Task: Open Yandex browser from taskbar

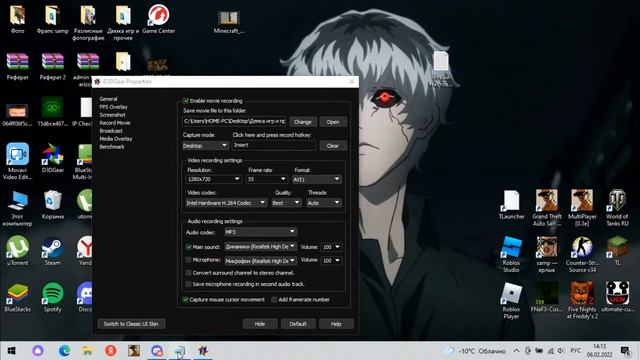Action: [x=111, y=351]
